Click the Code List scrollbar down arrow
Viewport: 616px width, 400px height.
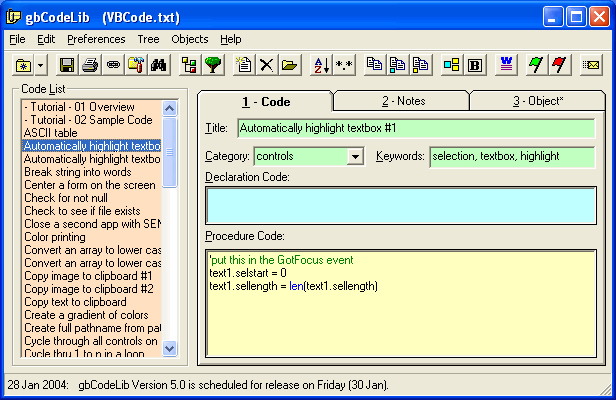click(170, 349)
